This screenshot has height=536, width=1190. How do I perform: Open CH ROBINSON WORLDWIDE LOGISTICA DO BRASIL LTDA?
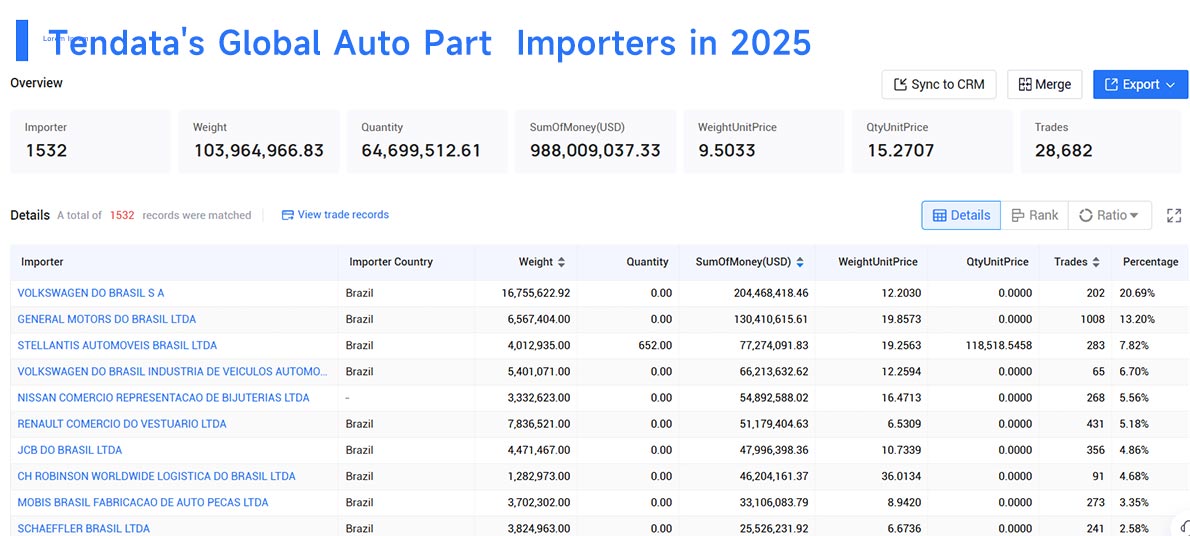pos(156,476)
